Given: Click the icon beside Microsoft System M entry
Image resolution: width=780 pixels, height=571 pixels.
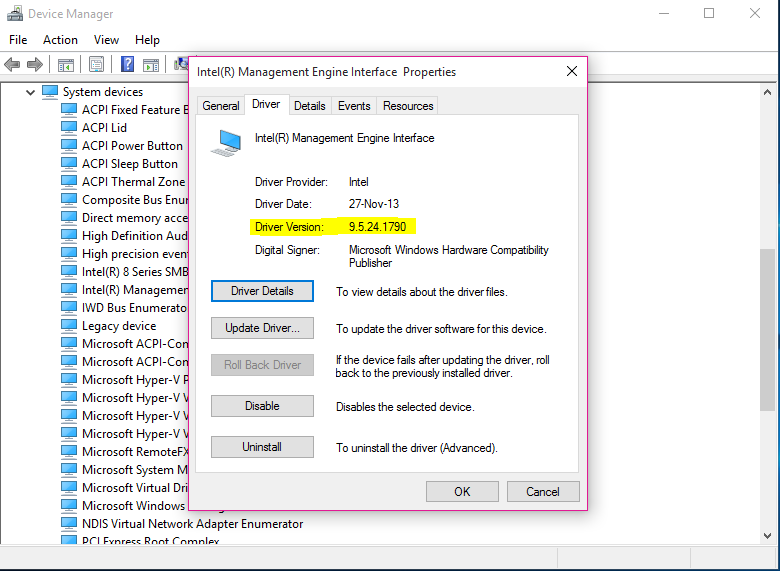Looking at the screenshot, I should pyautogui.click(x=69, y=470).
